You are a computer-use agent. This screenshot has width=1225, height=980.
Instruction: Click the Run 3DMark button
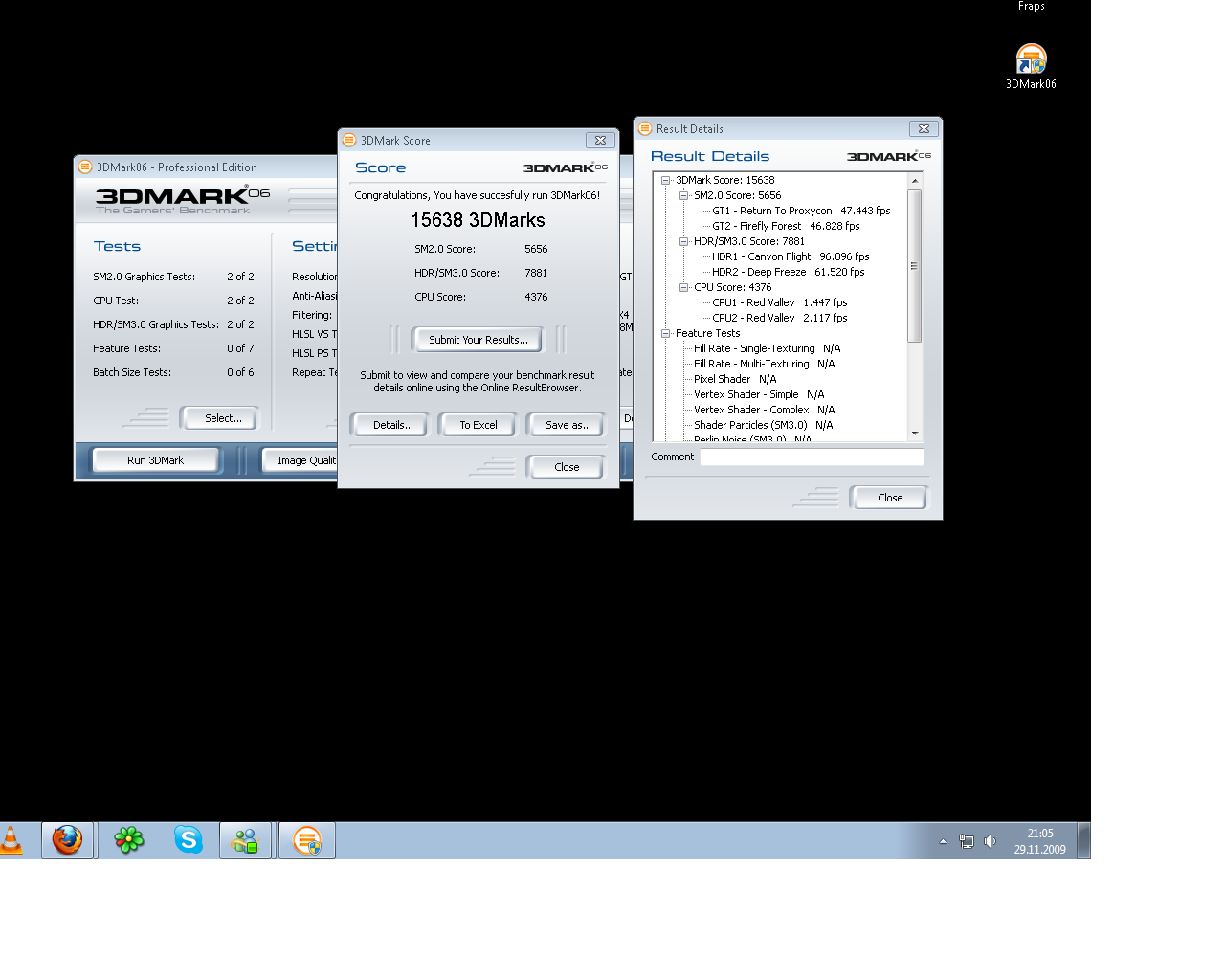coord(155,460)
